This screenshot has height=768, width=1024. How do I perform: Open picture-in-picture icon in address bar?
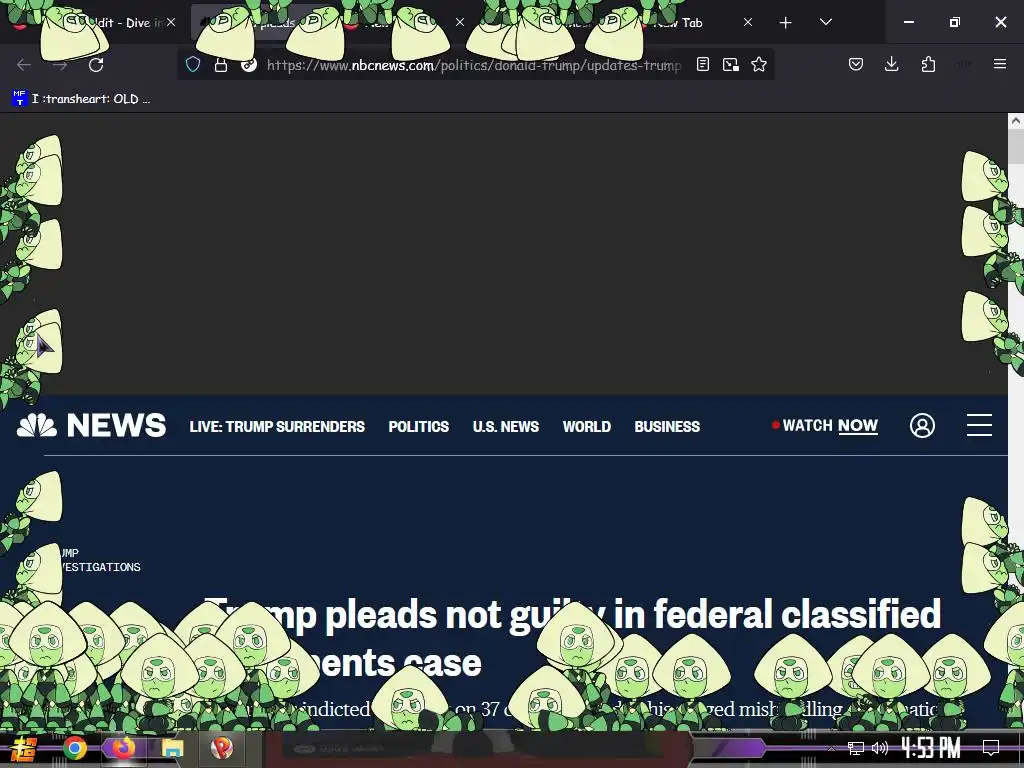click(x=731, y=64)
